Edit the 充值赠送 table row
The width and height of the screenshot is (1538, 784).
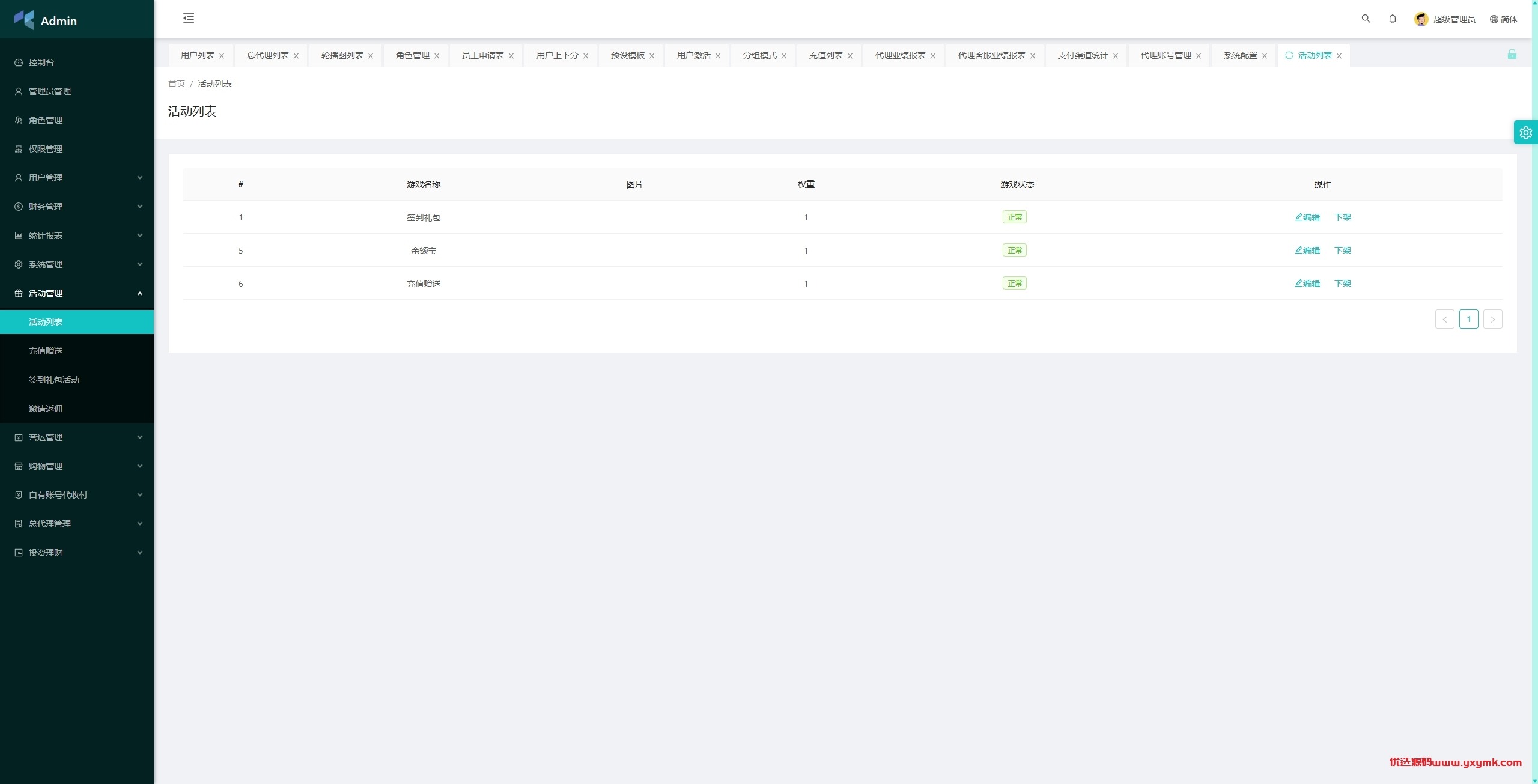(1307, 284)
